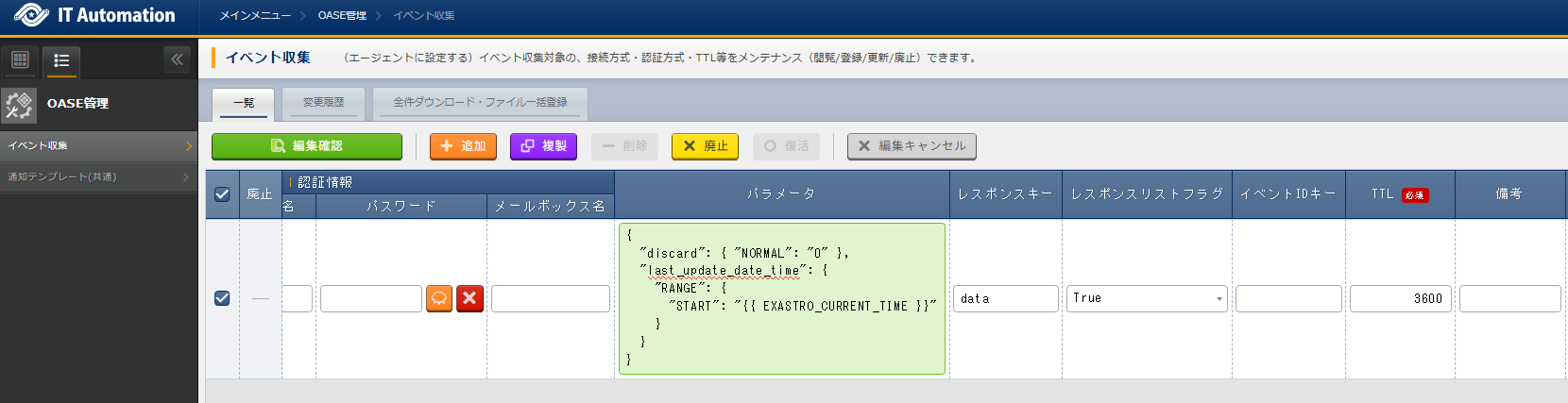The width and height of the screenshot is (1568, 403).
Task: Toggle the select-all header checkbox
Action: pos(222,194)
